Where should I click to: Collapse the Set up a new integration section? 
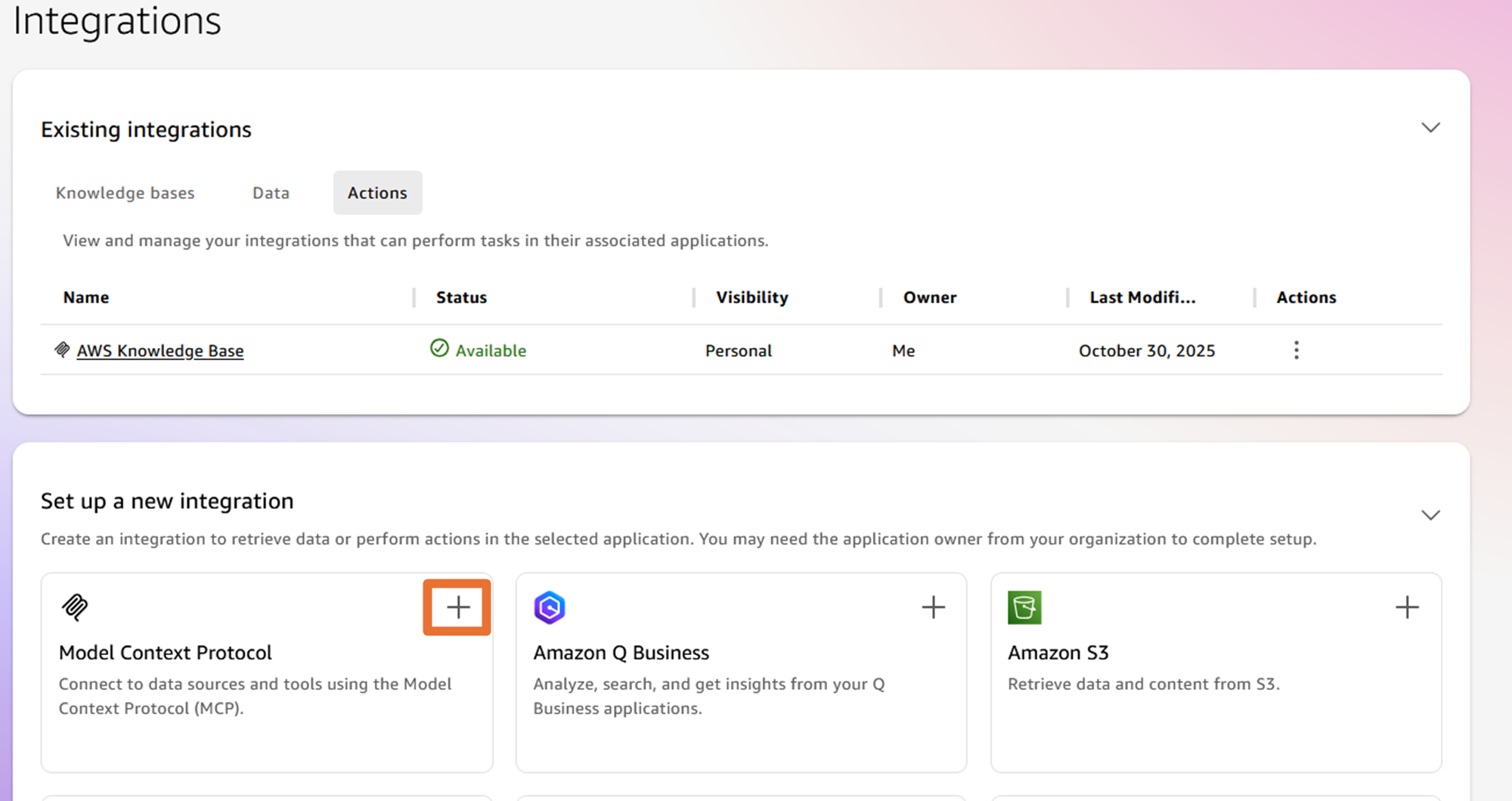pos(1430,515)
